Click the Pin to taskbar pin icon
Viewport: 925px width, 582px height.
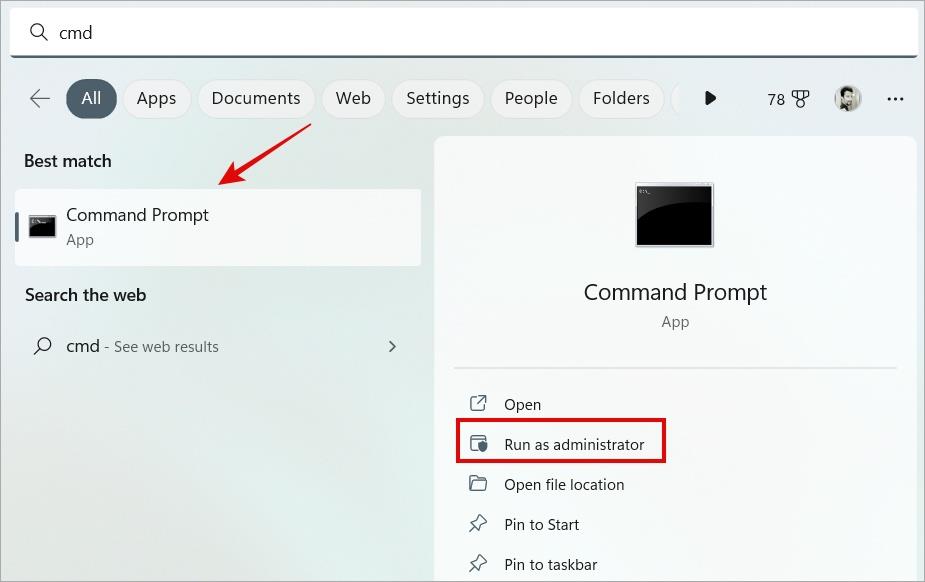click(x=478, y=564)
